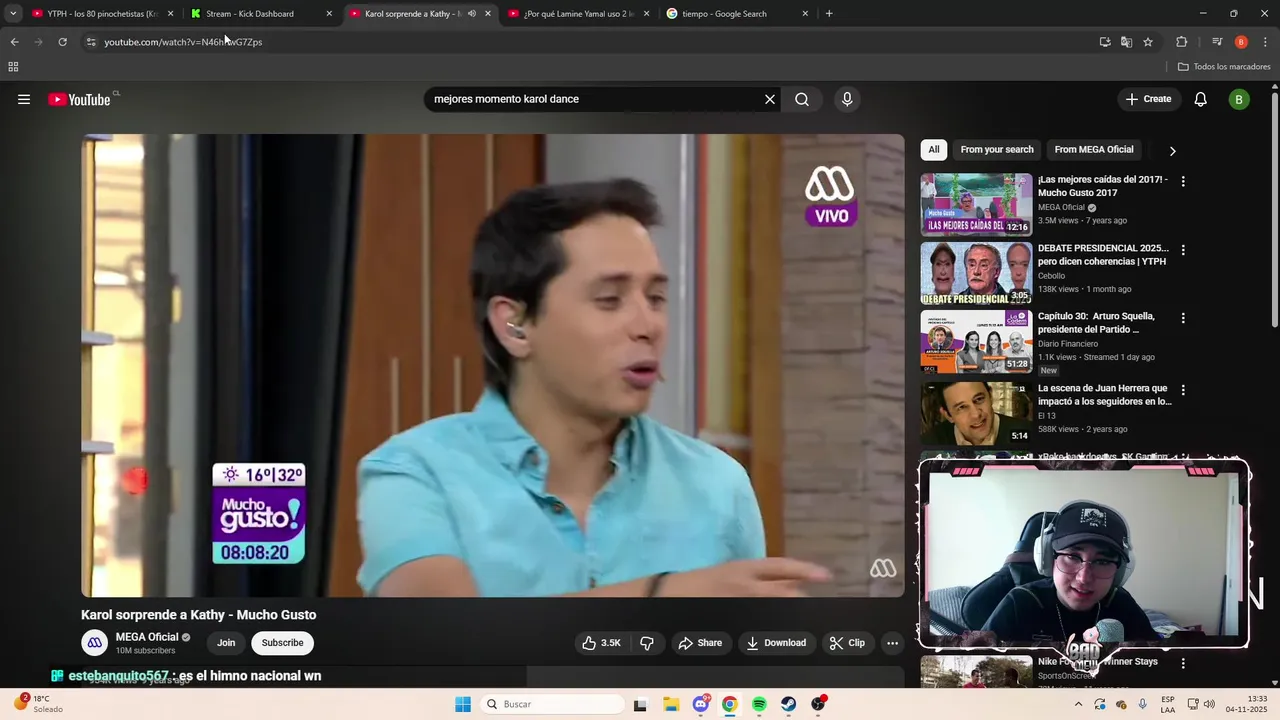Open Todos los marcadores folder
The height and width of the screenshot is (720, 1280).
coord(1224,67)
